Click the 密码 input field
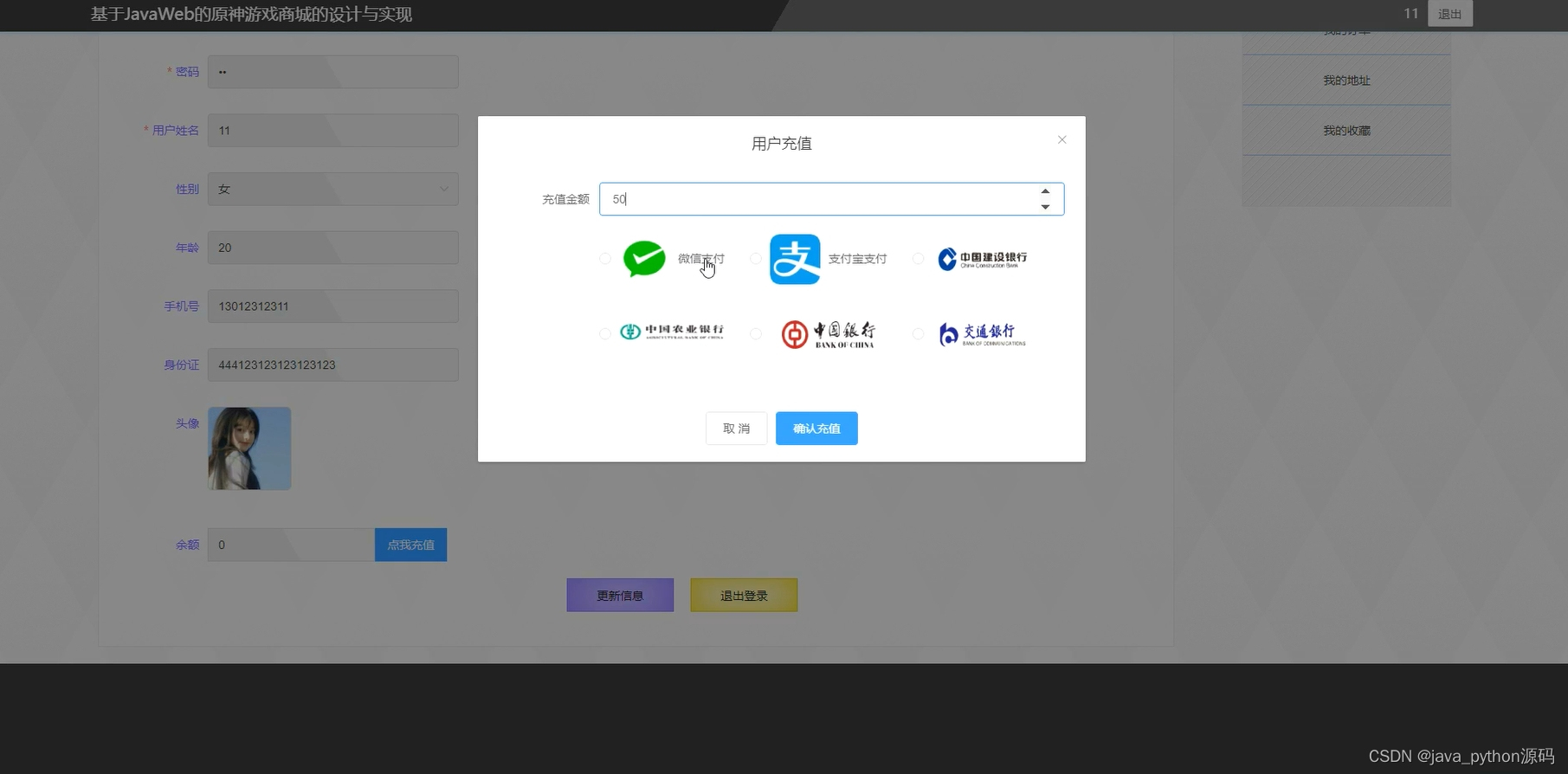This screenshot has width=1568, height=774. (x=332, y=72)
